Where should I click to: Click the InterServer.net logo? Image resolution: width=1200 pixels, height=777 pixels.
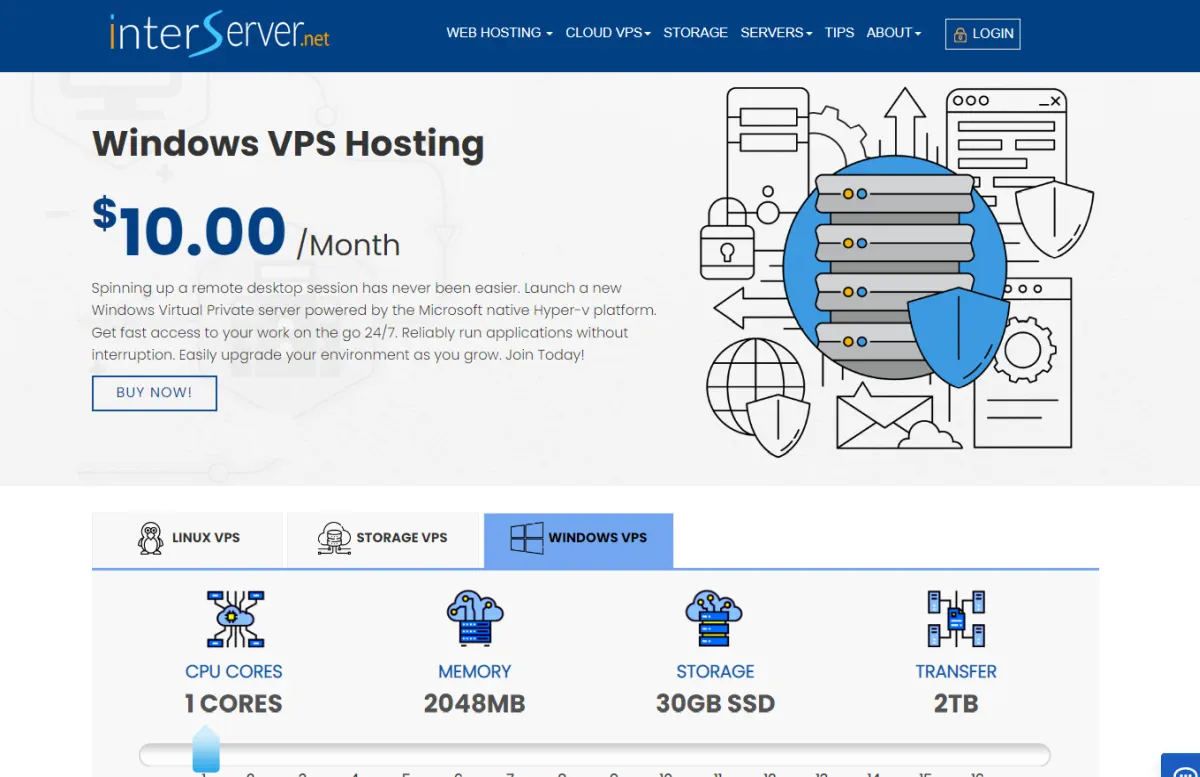(219, 34)
